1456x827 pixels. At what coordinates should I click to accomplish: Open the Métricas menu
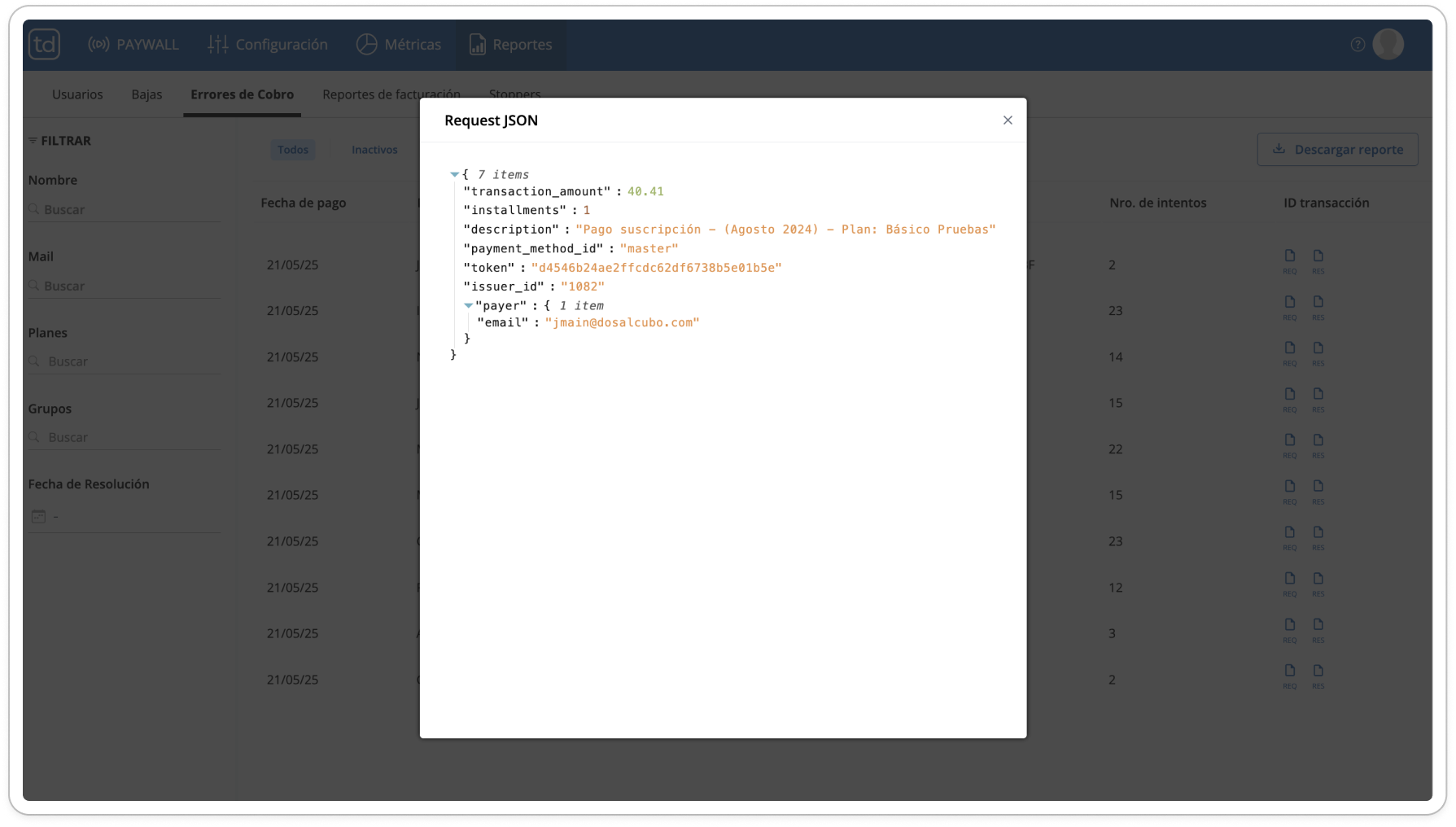tap(399, 45)
